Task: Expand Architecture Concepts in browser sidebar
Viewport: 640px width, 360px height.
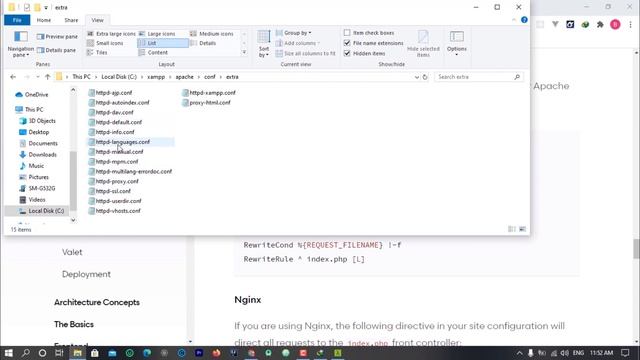Action: pos(97,302)
